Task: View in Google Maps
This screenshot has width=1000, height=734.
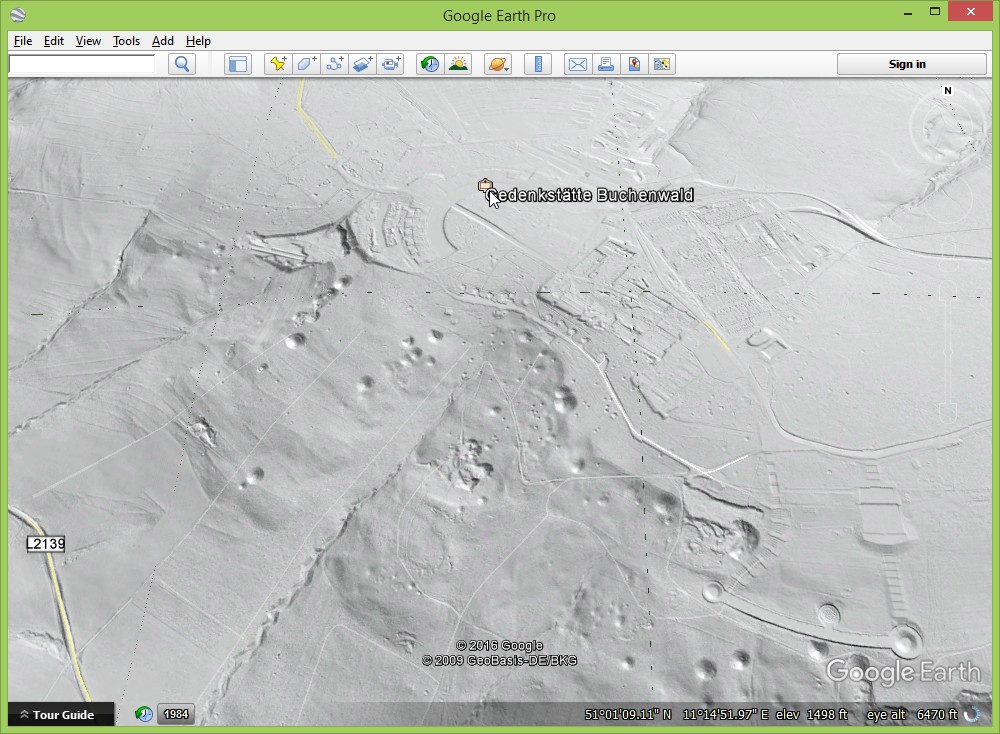Action: coord(634,64)
